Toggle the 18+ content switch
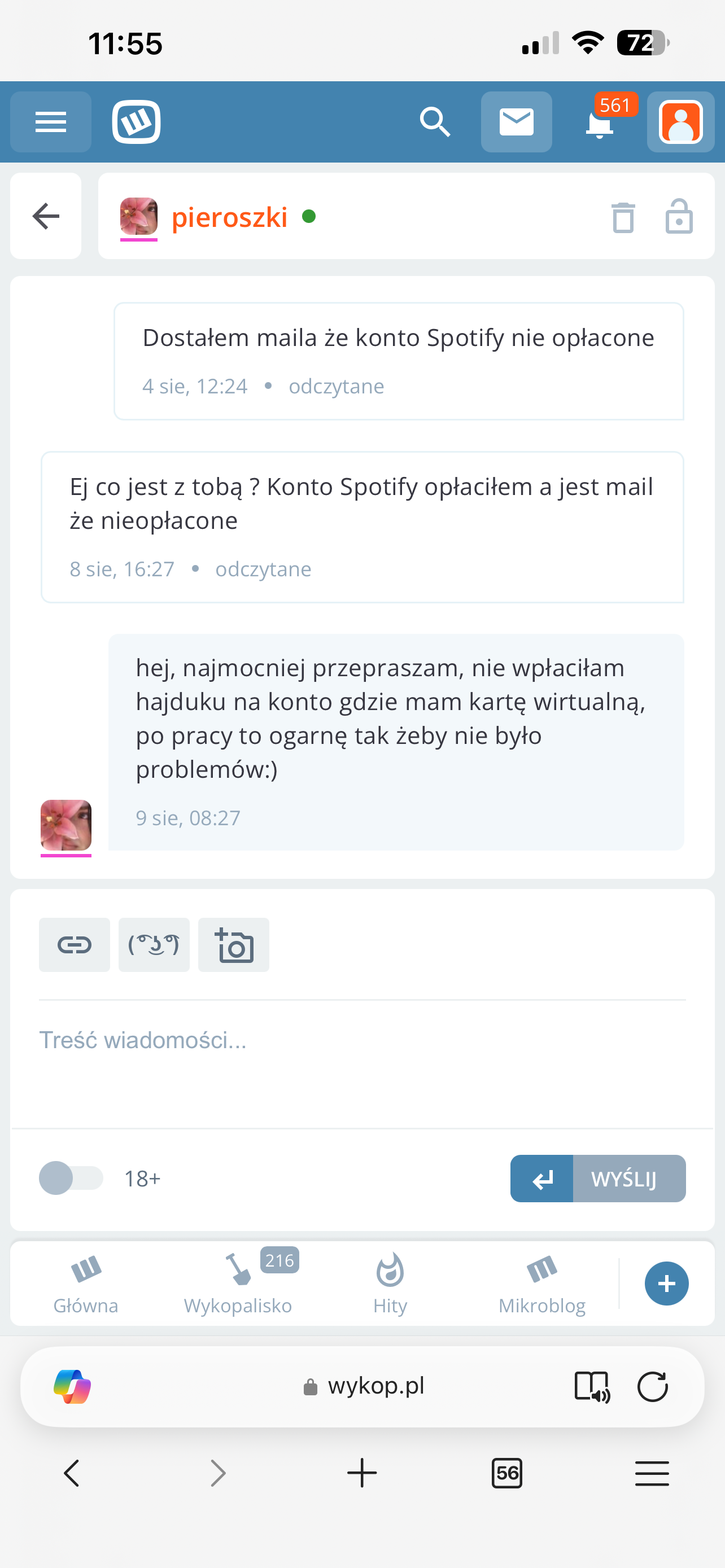 tap(71, 1178)
